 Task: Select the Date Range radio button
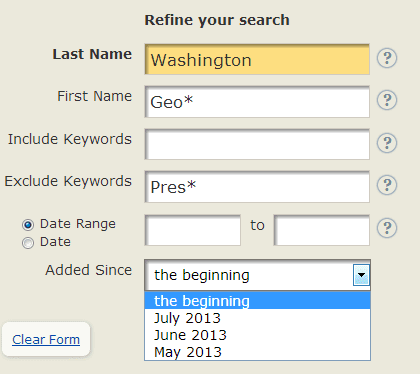28,225
